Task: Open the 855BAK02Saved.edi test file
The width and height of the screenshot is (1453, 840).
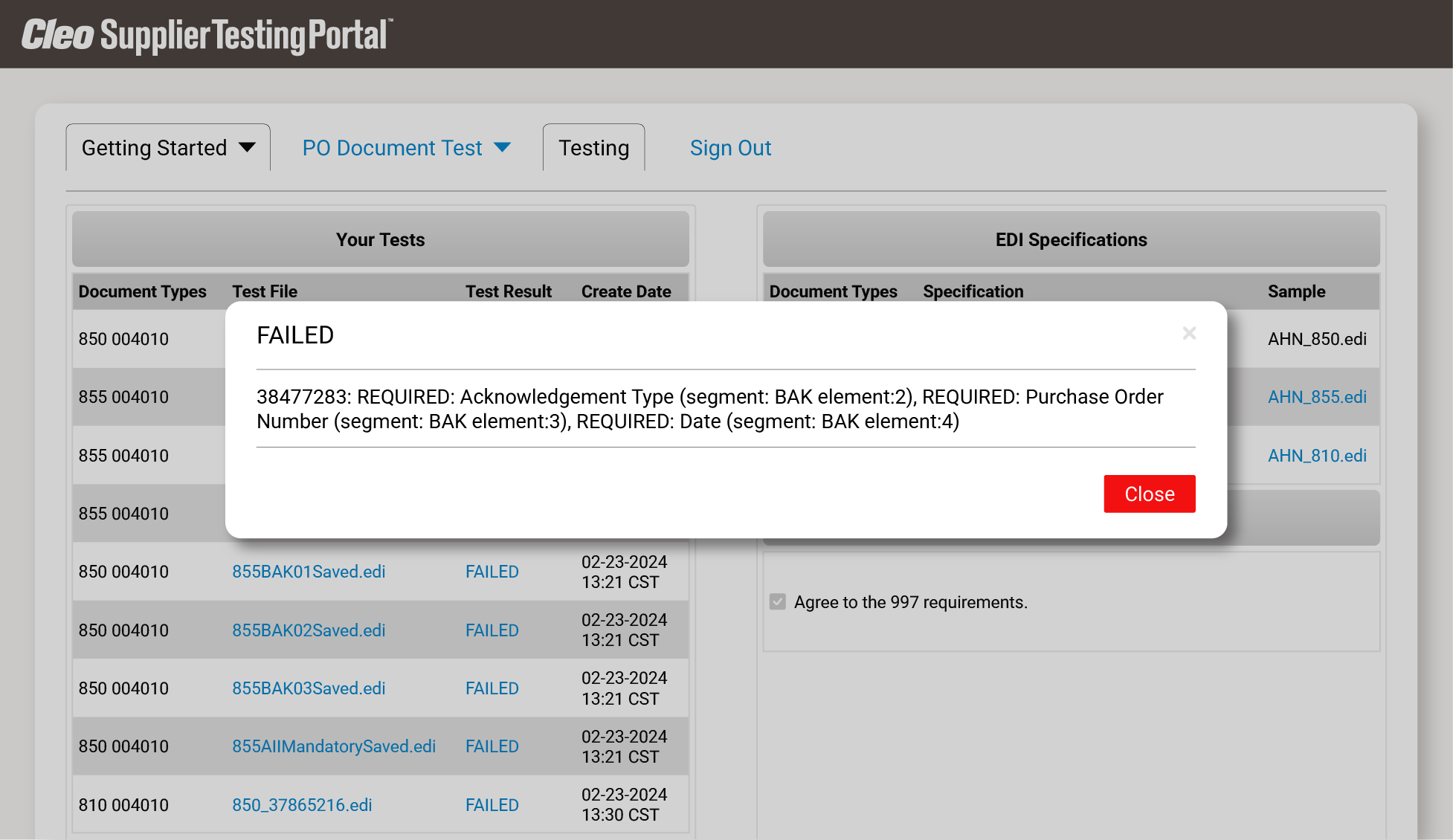Action: point(308,630)
